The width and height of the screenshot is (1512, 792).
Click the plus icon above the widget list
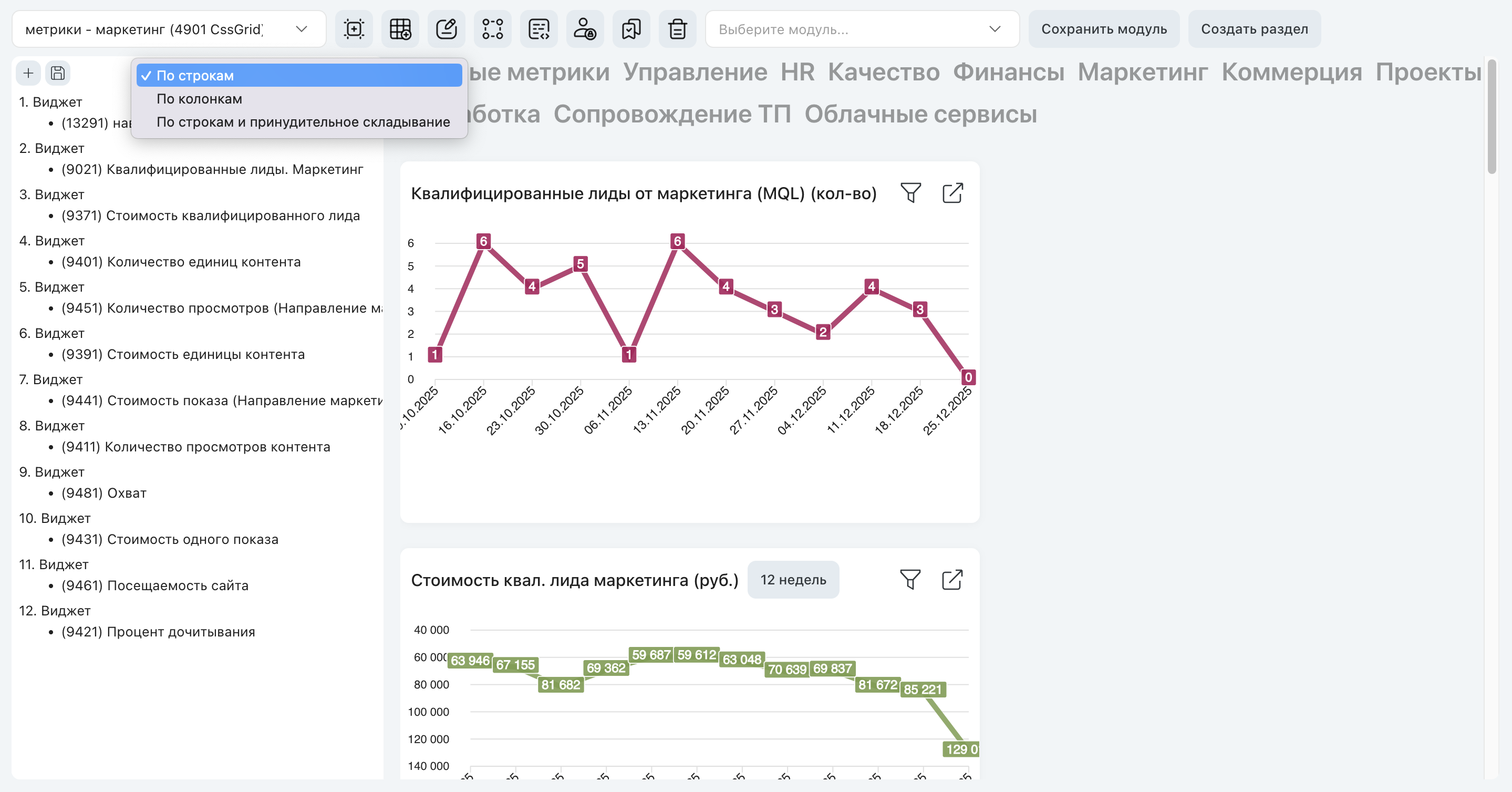[28, 74]
